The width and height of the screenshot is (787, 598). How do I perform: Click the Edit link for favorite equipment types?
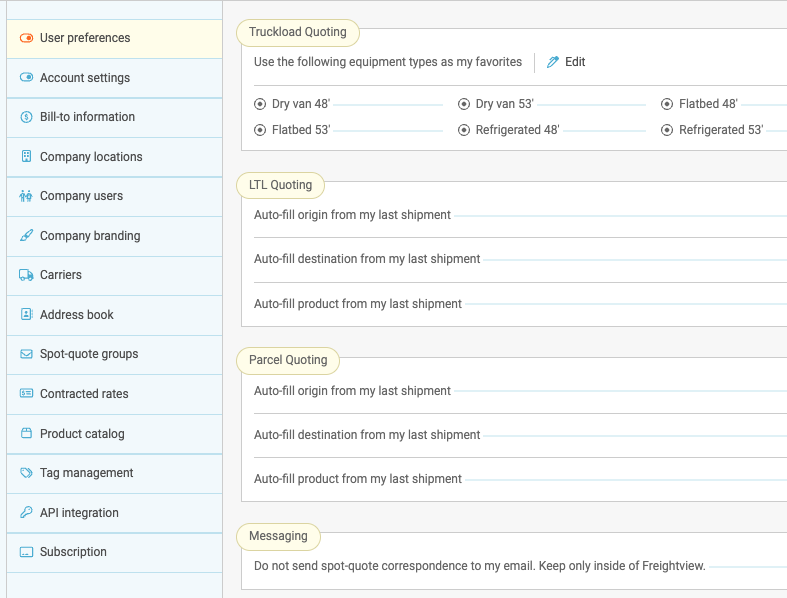point(575,62)
